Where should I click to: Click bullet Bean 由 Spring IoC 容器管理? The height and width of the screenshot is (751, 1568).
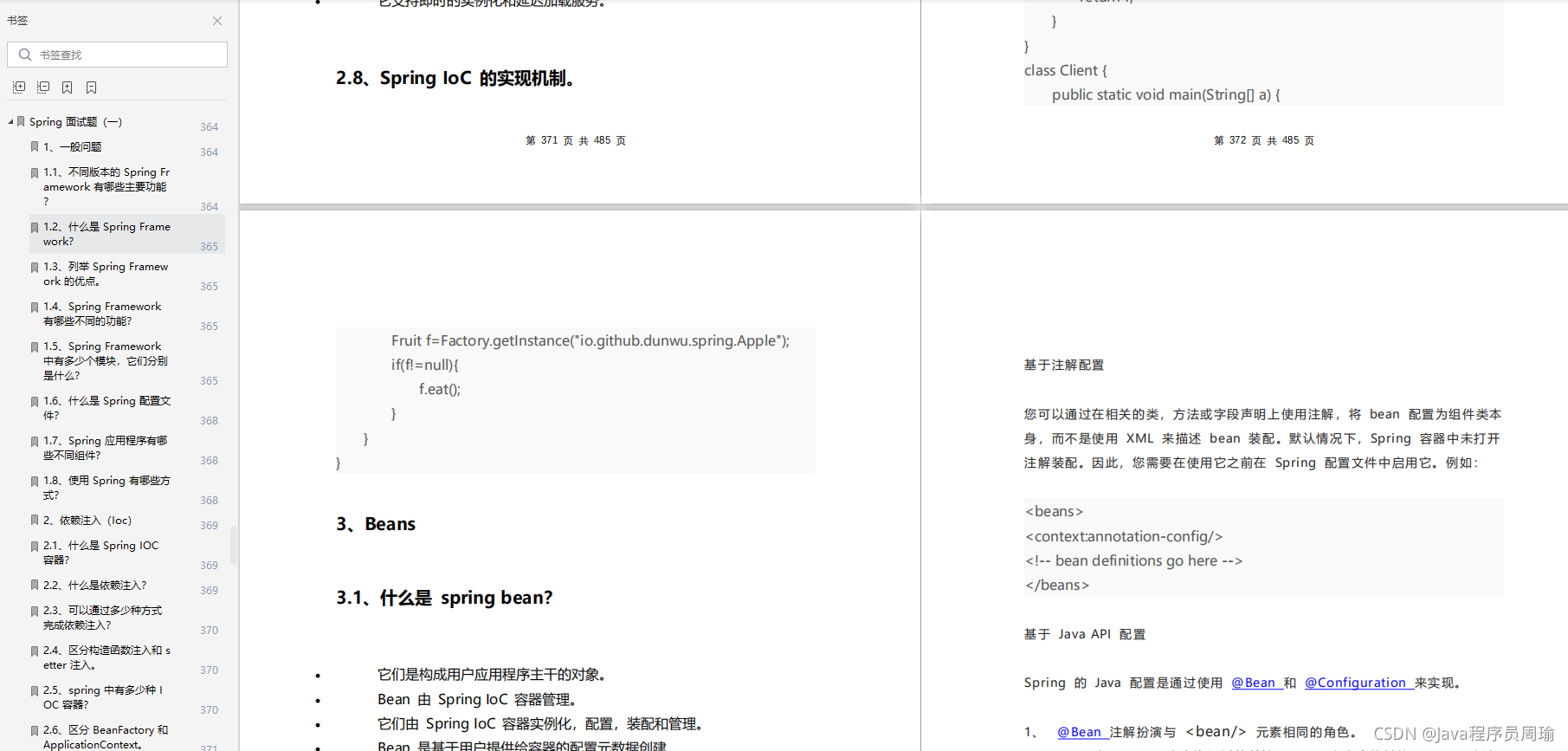pyautogui.click(x=478, y=699)
